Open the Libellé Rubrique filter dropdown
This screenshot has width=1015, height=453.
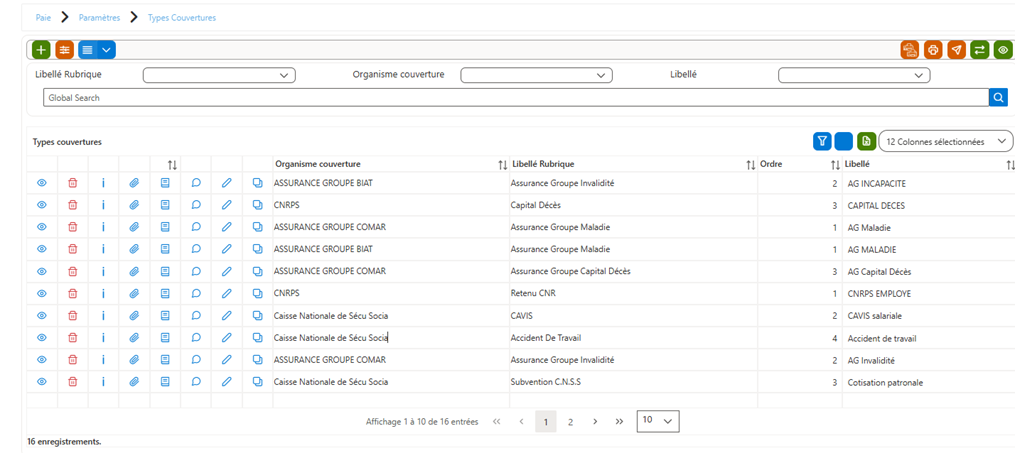(x=219, y=75)
